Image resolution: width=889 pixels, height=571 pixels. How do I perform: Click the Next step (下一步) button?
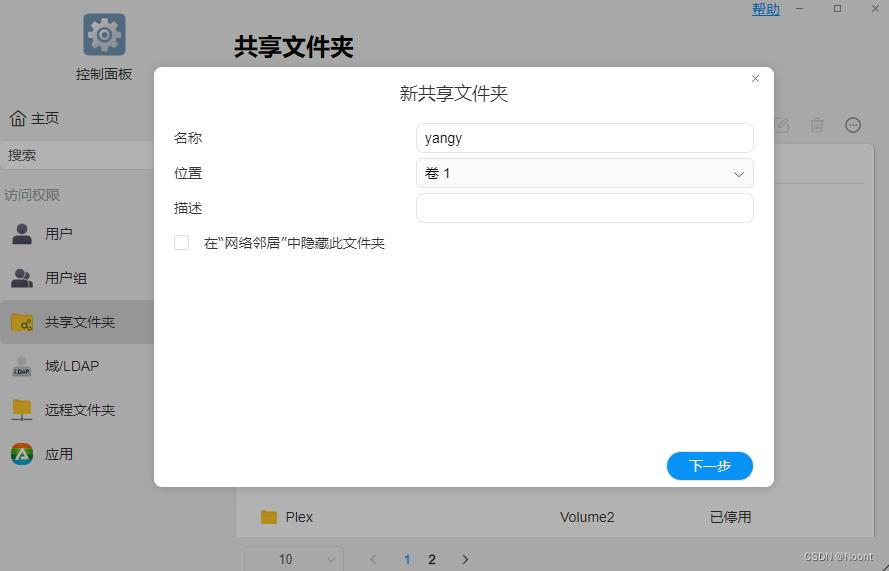coord(710,466)
